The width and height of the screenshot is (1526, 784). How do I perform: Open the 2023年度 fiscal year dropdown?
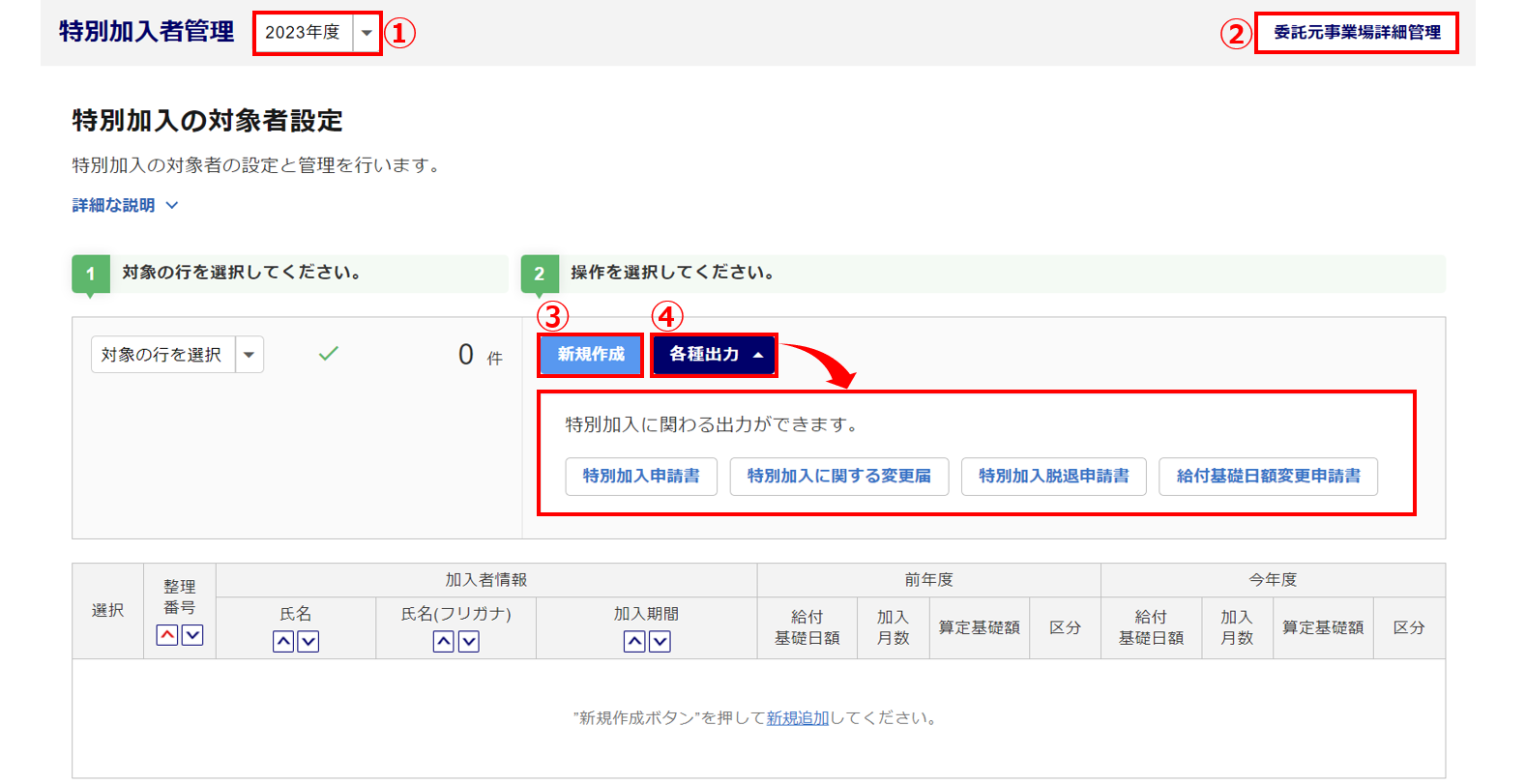click(366, 33)
